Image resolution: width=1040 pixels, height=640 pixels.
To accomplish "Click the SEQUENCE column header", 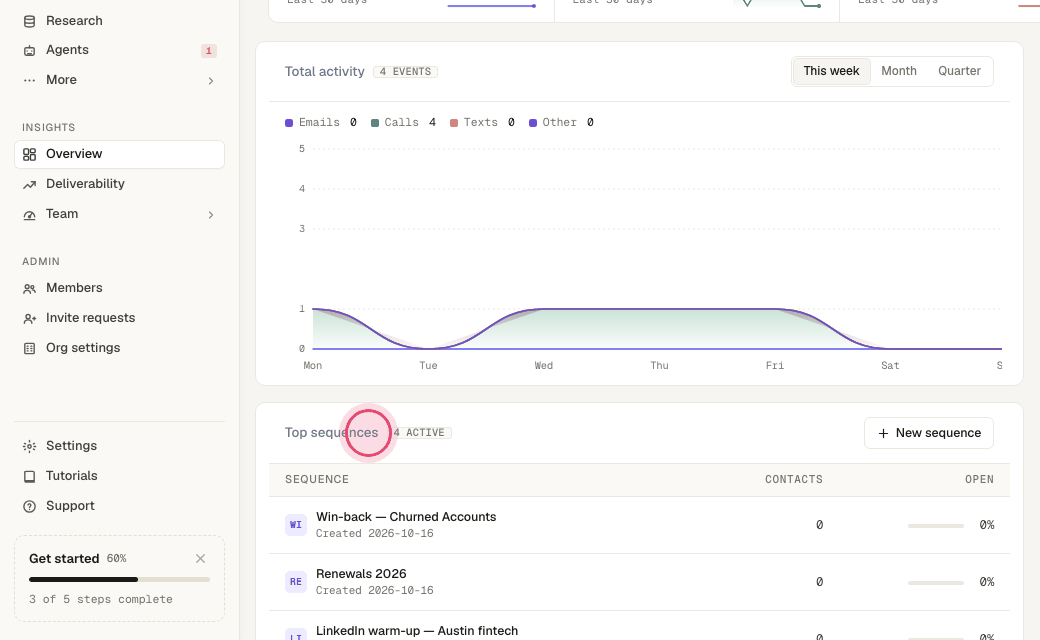I will (x=317, y=480).
